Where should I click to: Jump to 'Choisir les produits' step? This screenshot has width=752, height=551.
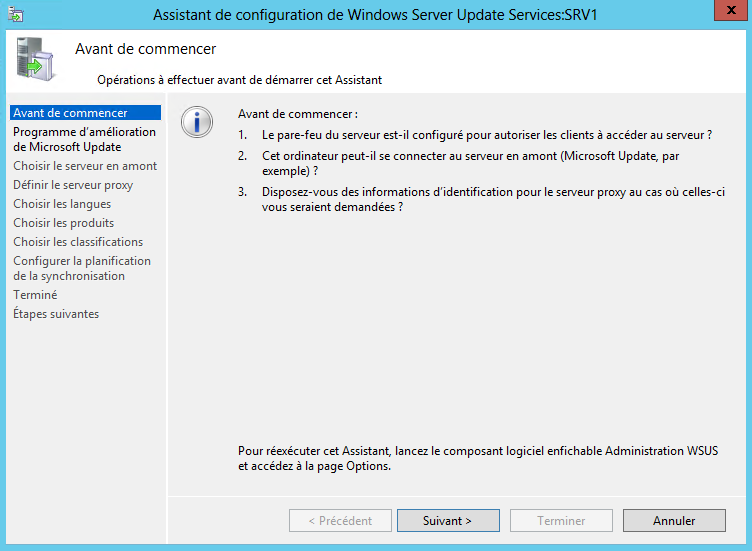coord(64,223)
